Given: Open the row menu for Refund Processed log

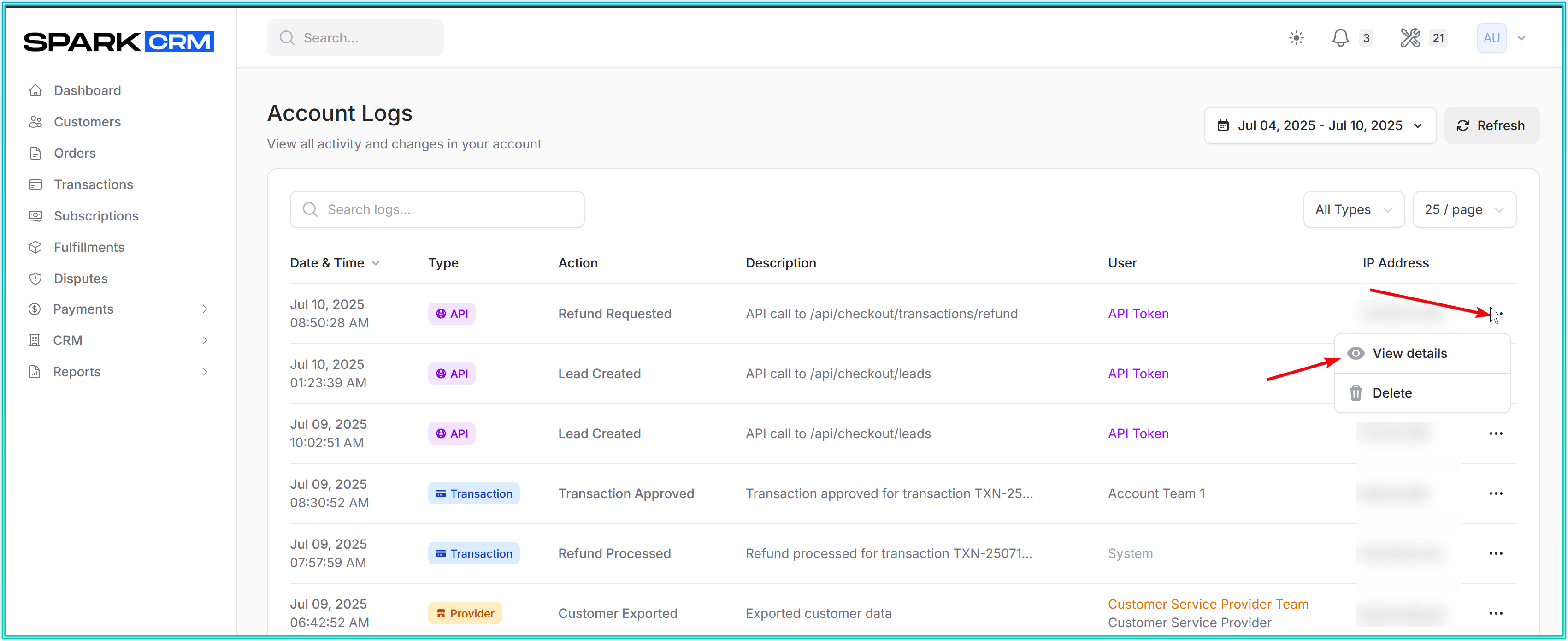Looking at the screenshot, I should pyautogui.click(x=1496, y=553).
